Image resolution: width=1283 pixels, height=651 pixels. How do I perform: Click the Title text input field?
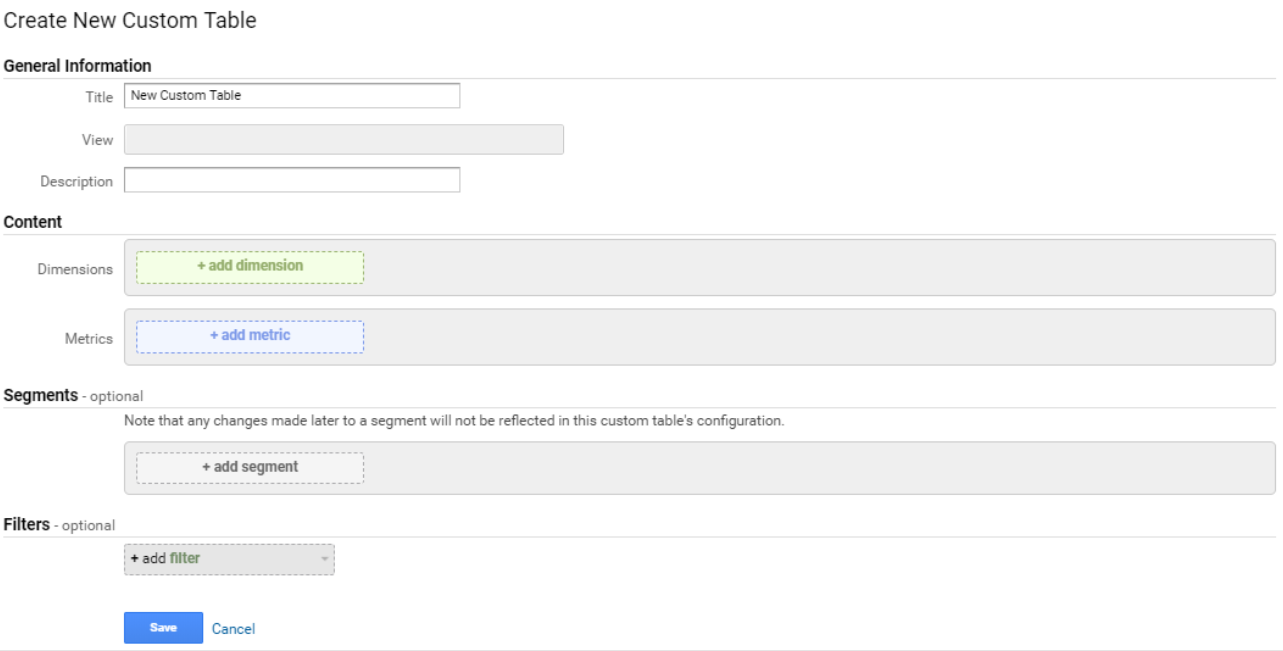291,96
